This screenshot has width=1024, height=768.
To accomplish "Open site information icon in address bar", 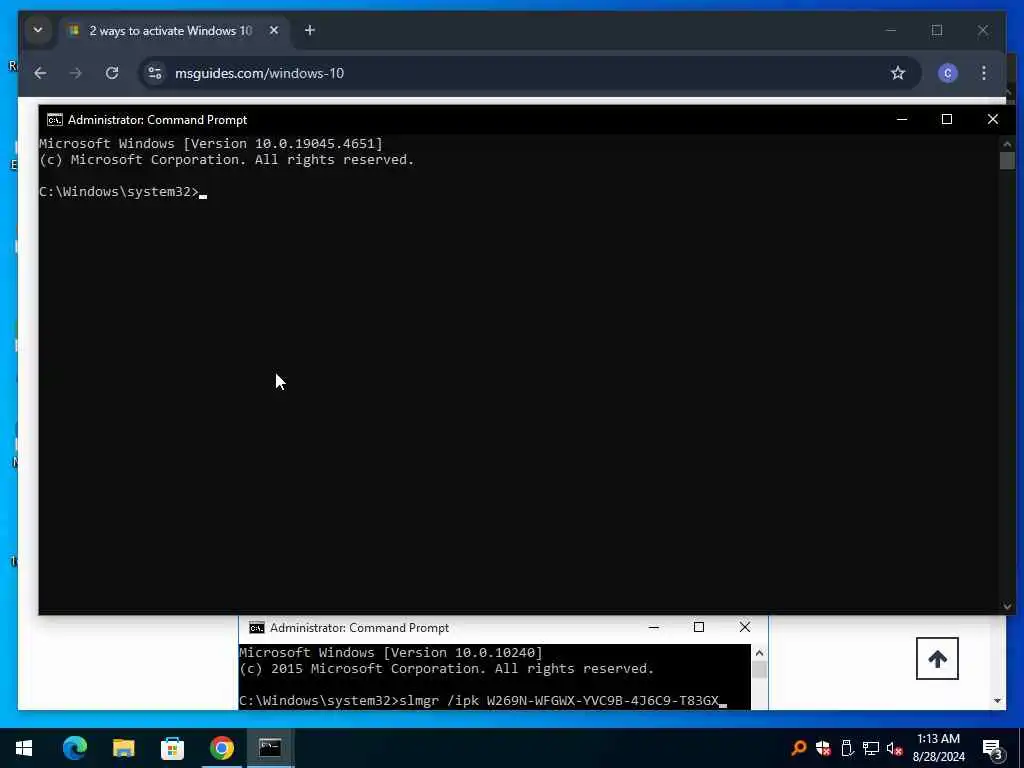I will click(155, 73).
